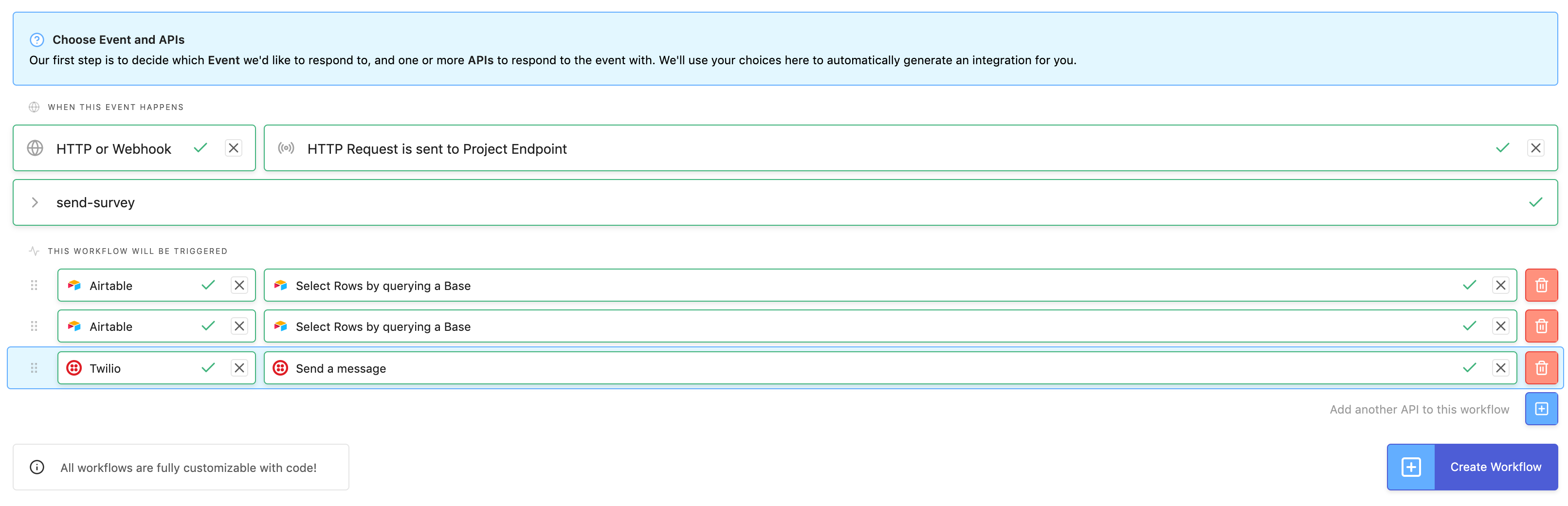Open the Send a message action dropdown
The height and width of the screenshot is (506, 1568).
click(852, 368)
